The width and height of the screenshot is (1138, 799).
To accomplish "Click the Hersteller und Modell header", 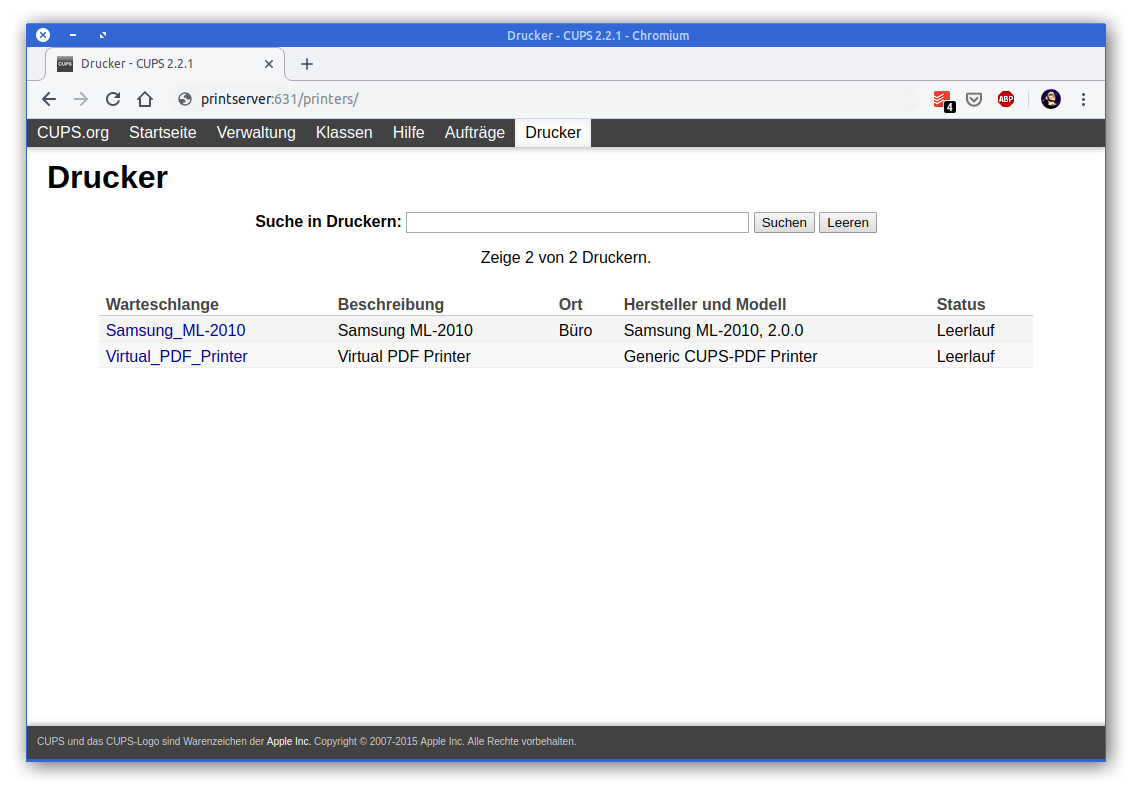I will (705, 305).
